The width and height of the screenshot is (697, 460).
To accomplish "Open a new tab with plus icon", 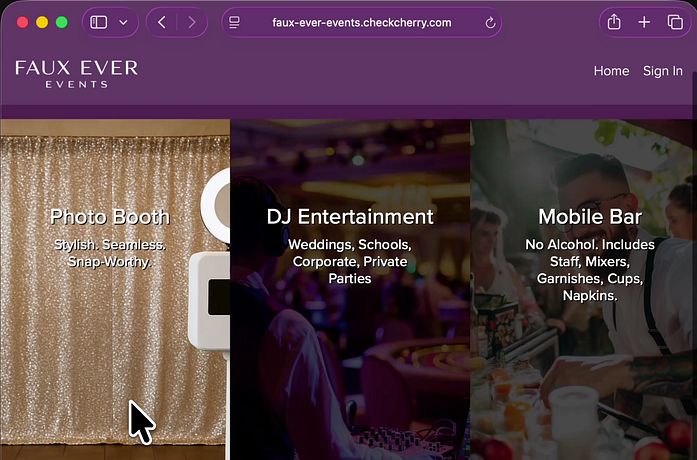I will 644,22.
